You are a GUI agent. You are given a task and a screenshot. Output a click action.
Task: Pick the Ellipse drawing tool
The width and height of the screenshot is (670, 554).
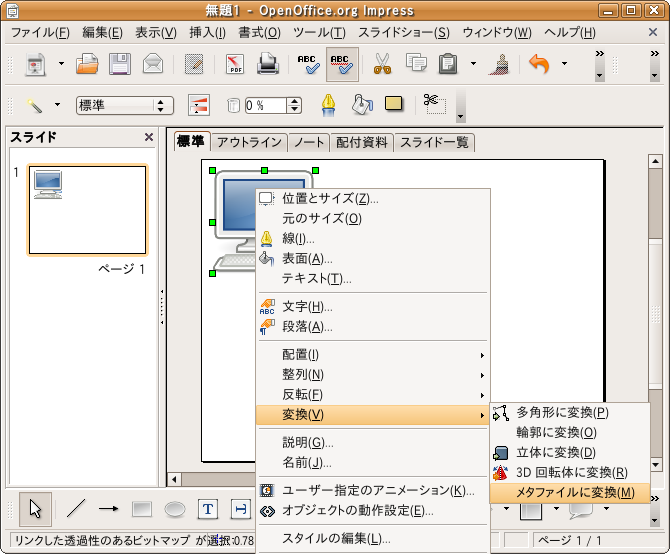(x=175, y=509)
